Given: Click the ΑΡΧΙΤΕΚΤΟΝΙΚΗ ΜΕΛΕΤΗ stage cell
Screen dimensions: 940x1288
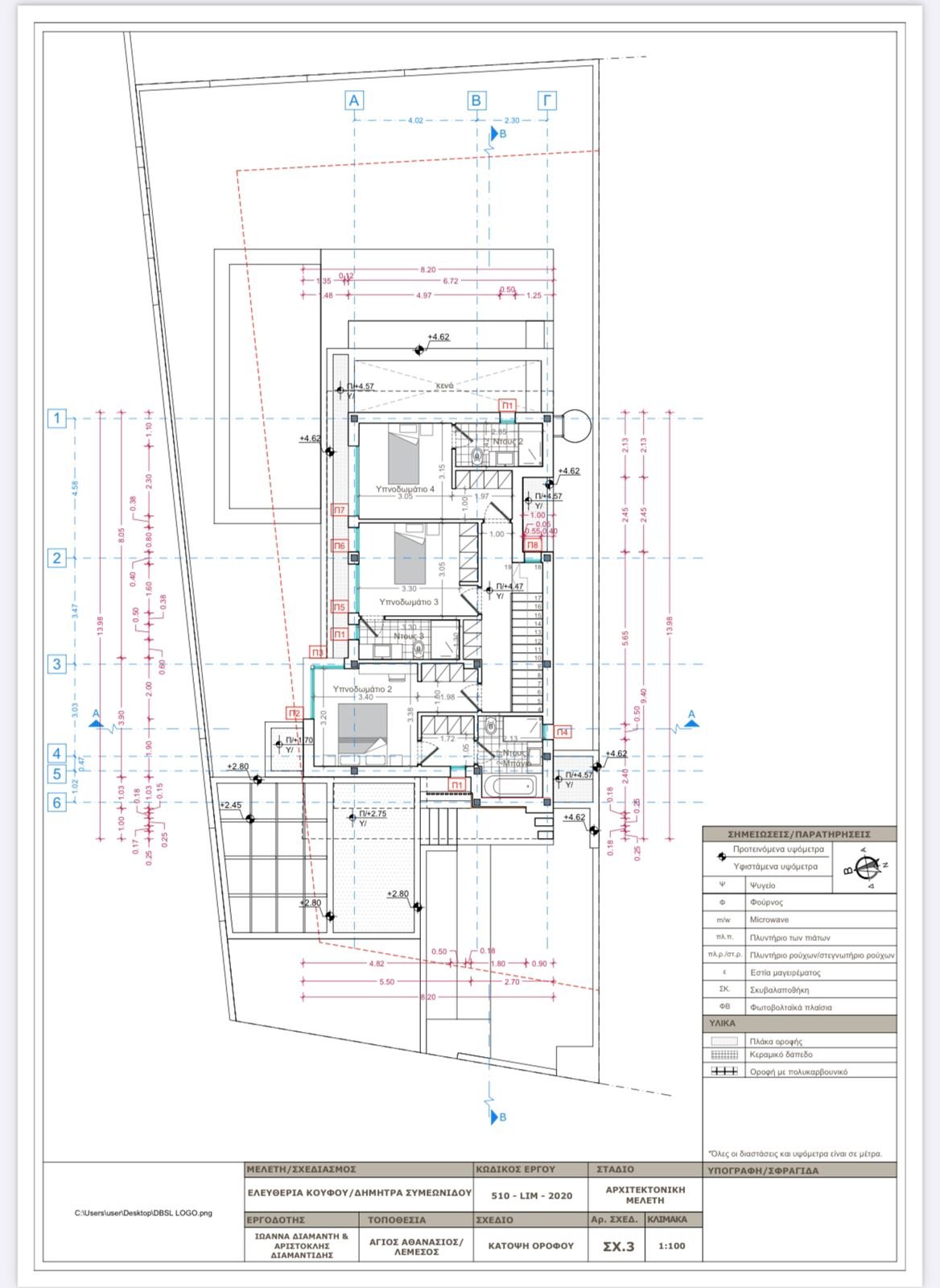Looking at the screenshot, I should point(645,1195).
